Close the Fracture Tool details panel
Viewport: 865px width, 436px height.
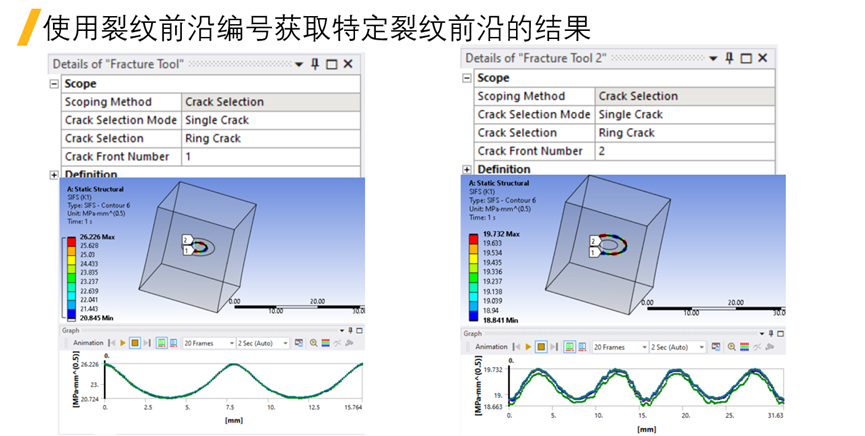(348, 64)
